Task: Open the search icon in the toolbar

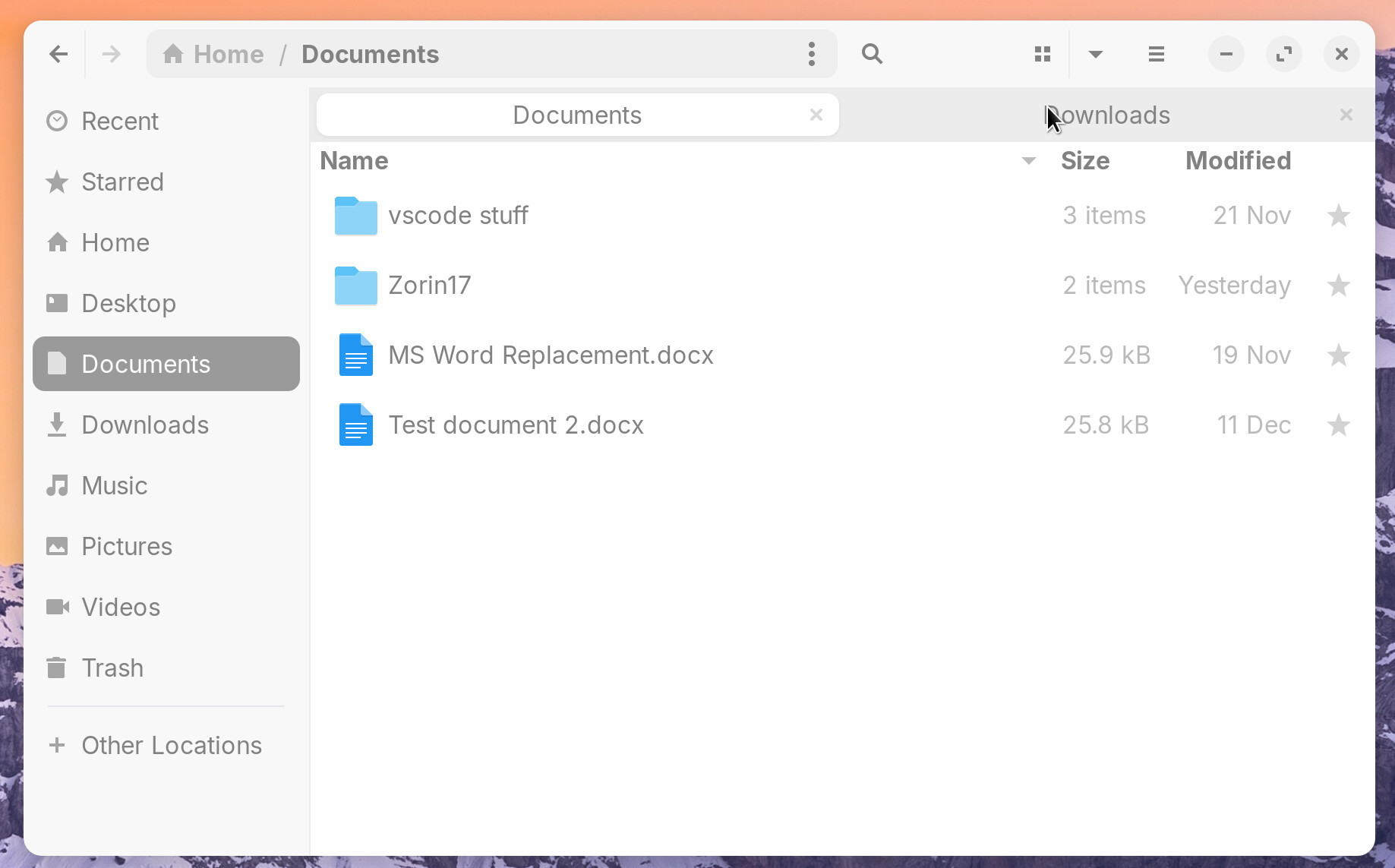Action: pyautogui.click(x=871, y=54)
